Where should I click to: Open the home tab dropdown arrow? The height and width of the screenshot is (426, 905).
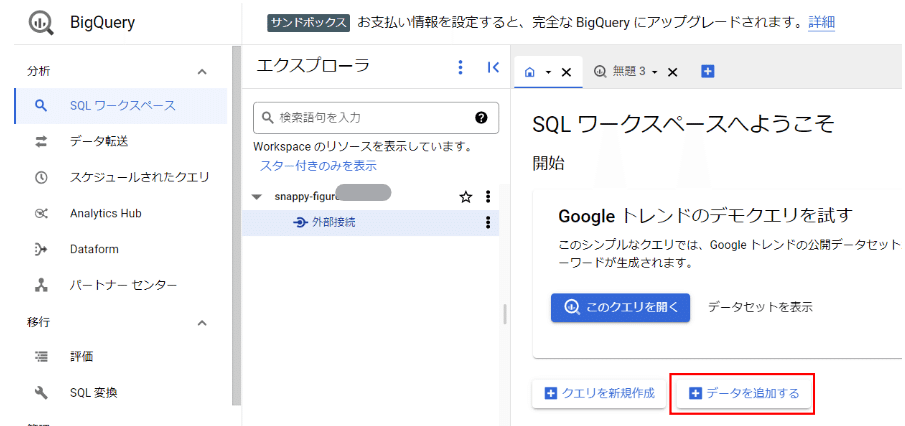548,72
